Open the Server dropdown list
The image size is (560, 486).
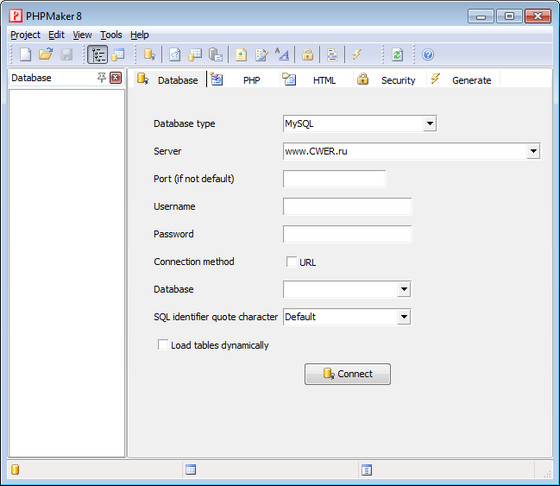coord(533,151)
